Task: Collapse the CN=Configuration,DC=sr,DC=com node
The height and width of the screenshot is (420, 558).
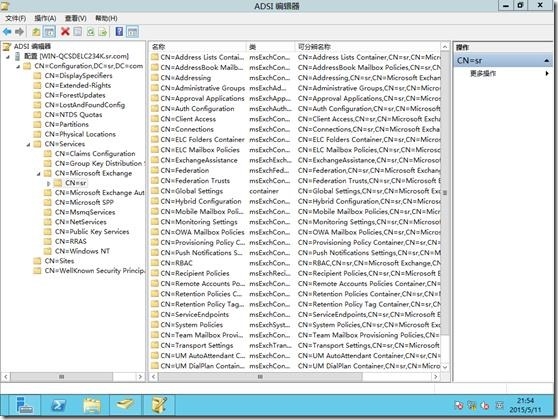Action: pyautogui.click(x=18, y=67)
